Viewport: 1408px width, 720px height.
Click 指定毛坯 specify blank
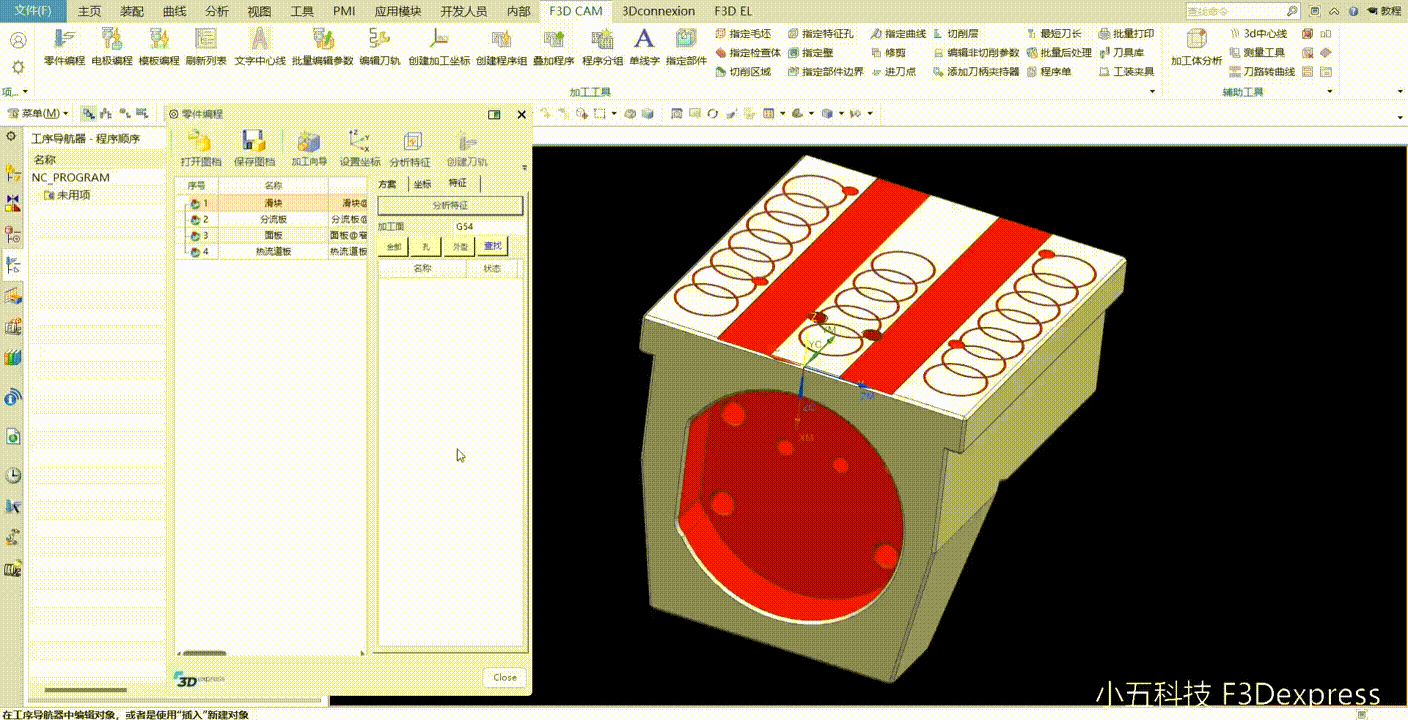tap(742, 34)
